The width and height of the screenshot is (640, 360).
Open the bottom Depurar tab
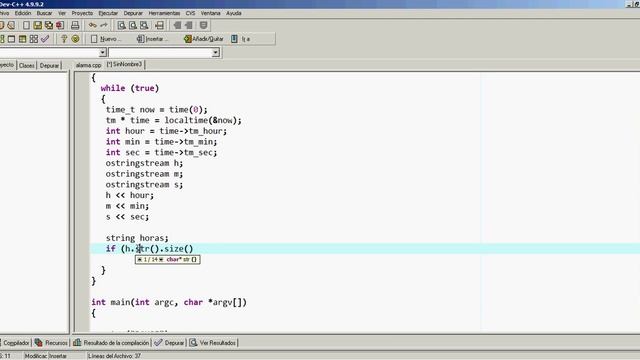pyautogui.click(x=170, y=343)
